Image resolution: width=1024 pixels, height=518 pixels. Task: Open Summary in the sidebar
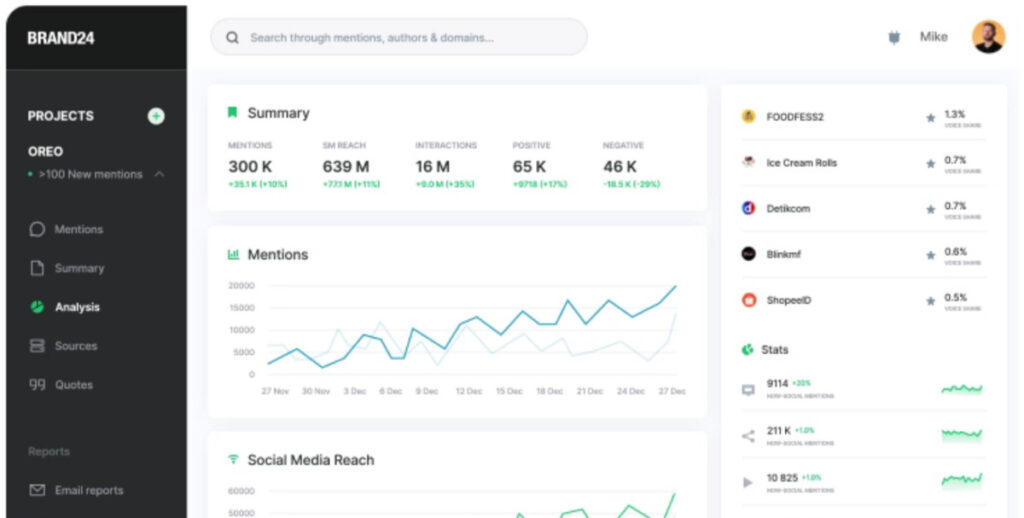[x=79, y=268]
